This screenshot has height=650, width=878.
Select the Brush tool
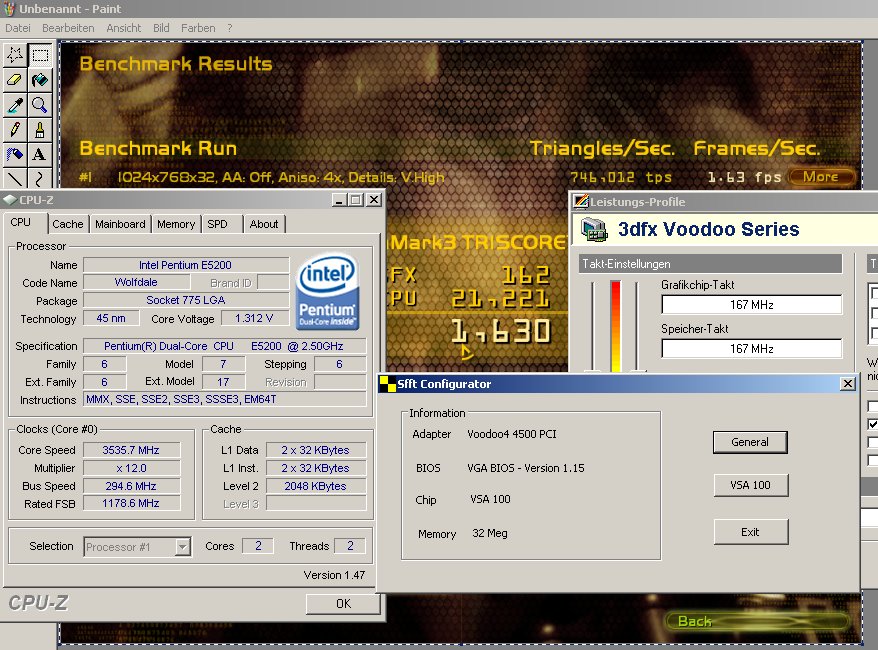pos(40,129)
